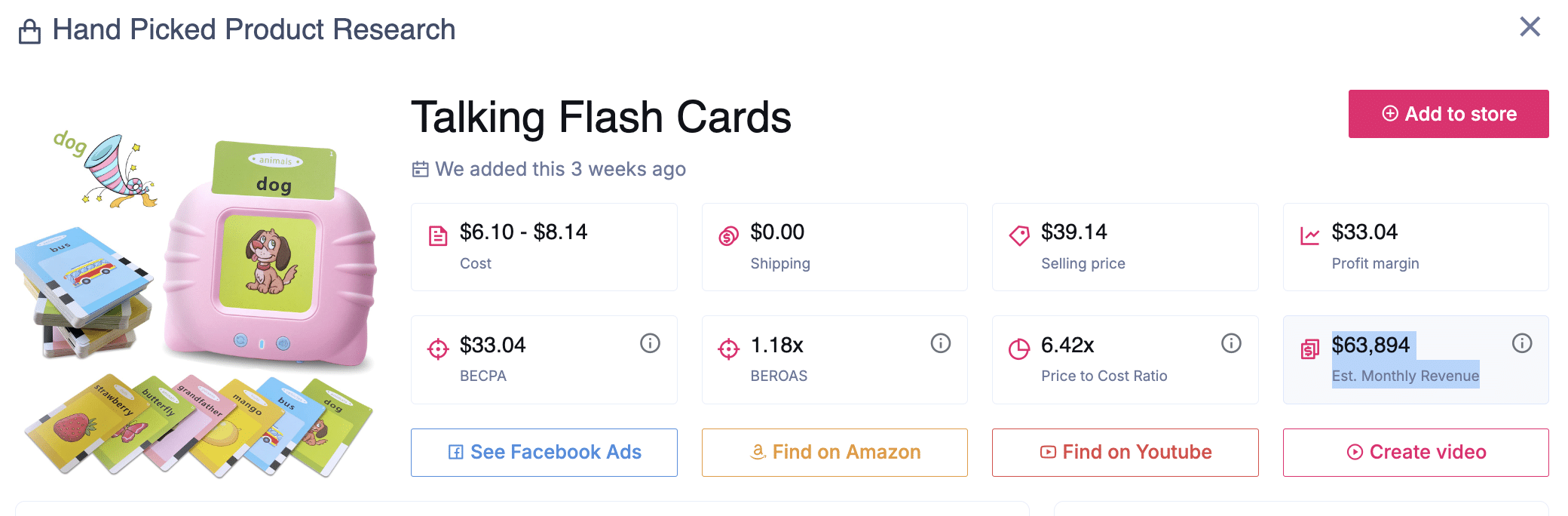
Task: Open the Est. Monthly Revenue info tooltip
Action: click(x=1522, y=342)
